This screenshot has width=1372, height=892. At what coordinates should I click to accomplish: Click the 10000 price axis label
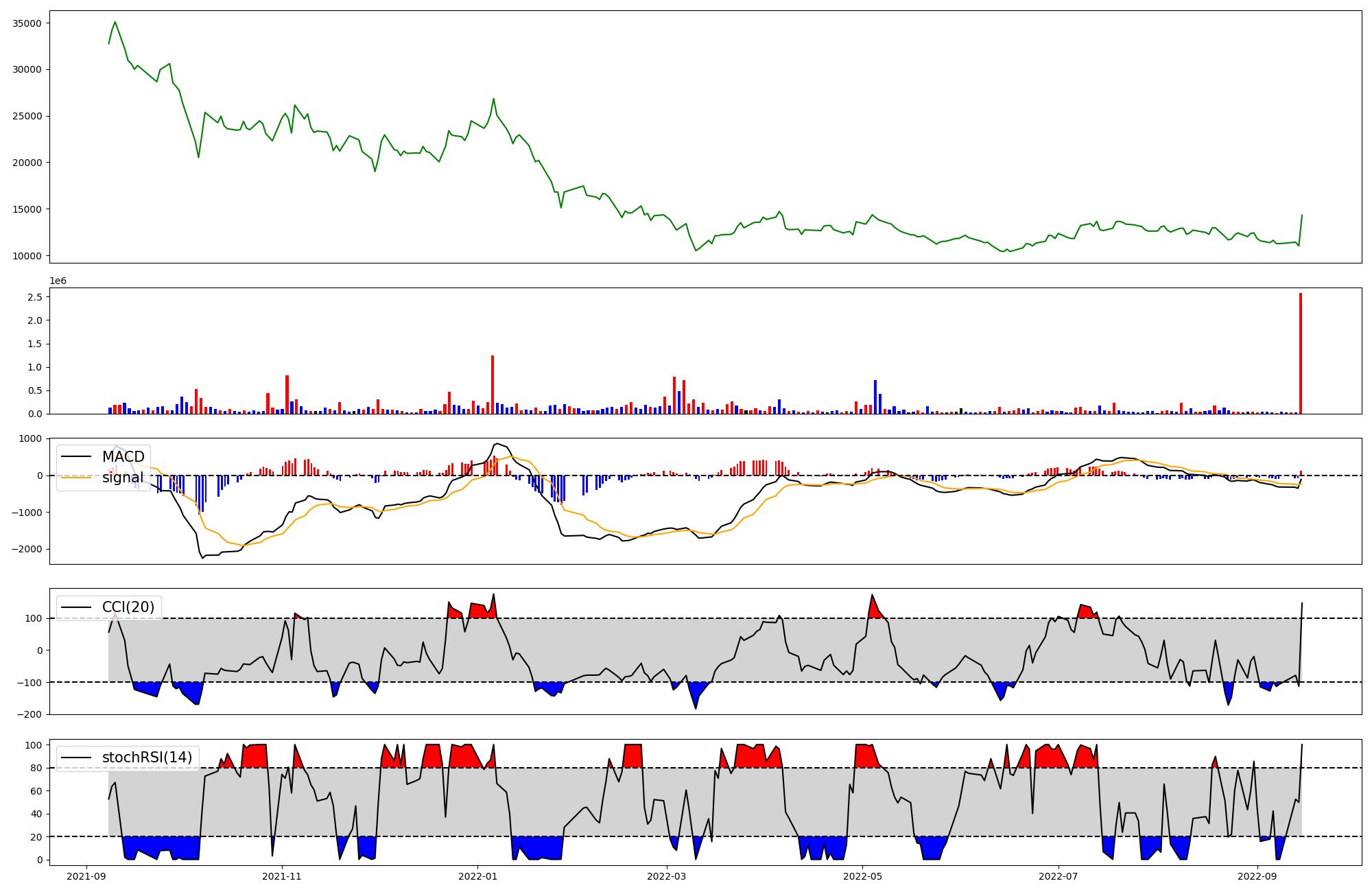pyautogui.click(x=27, y=256)
